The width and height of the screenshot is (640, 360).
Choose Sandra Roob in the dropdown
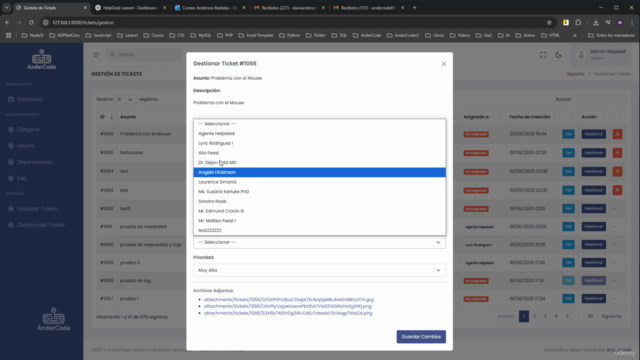(319, 201)
